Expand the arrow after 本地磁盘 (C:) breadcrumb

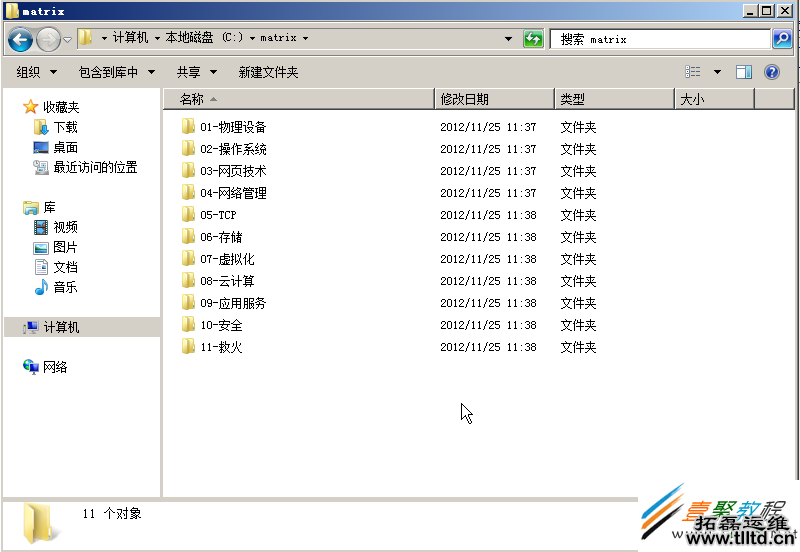(252, 38)
